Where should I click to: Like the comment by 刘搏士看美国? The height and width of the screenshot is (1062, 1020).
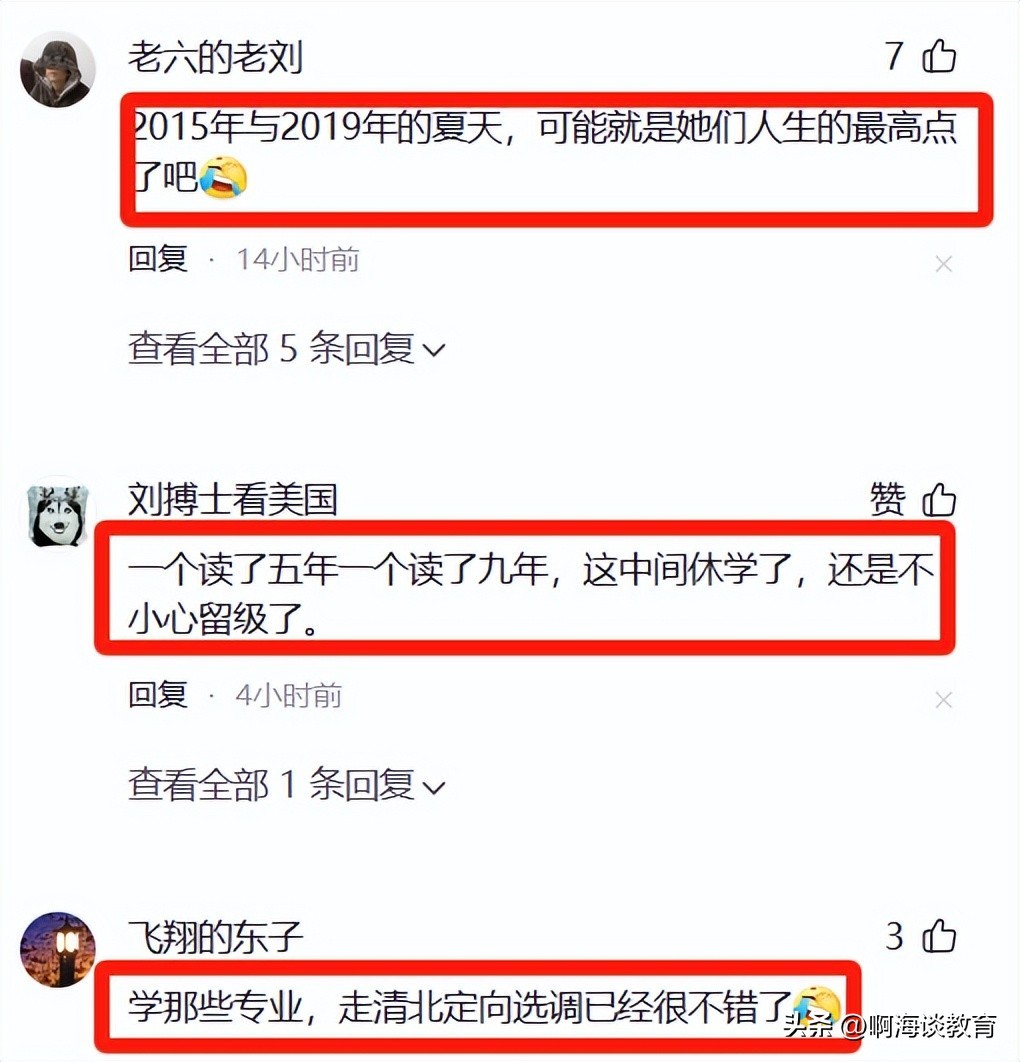939,501
